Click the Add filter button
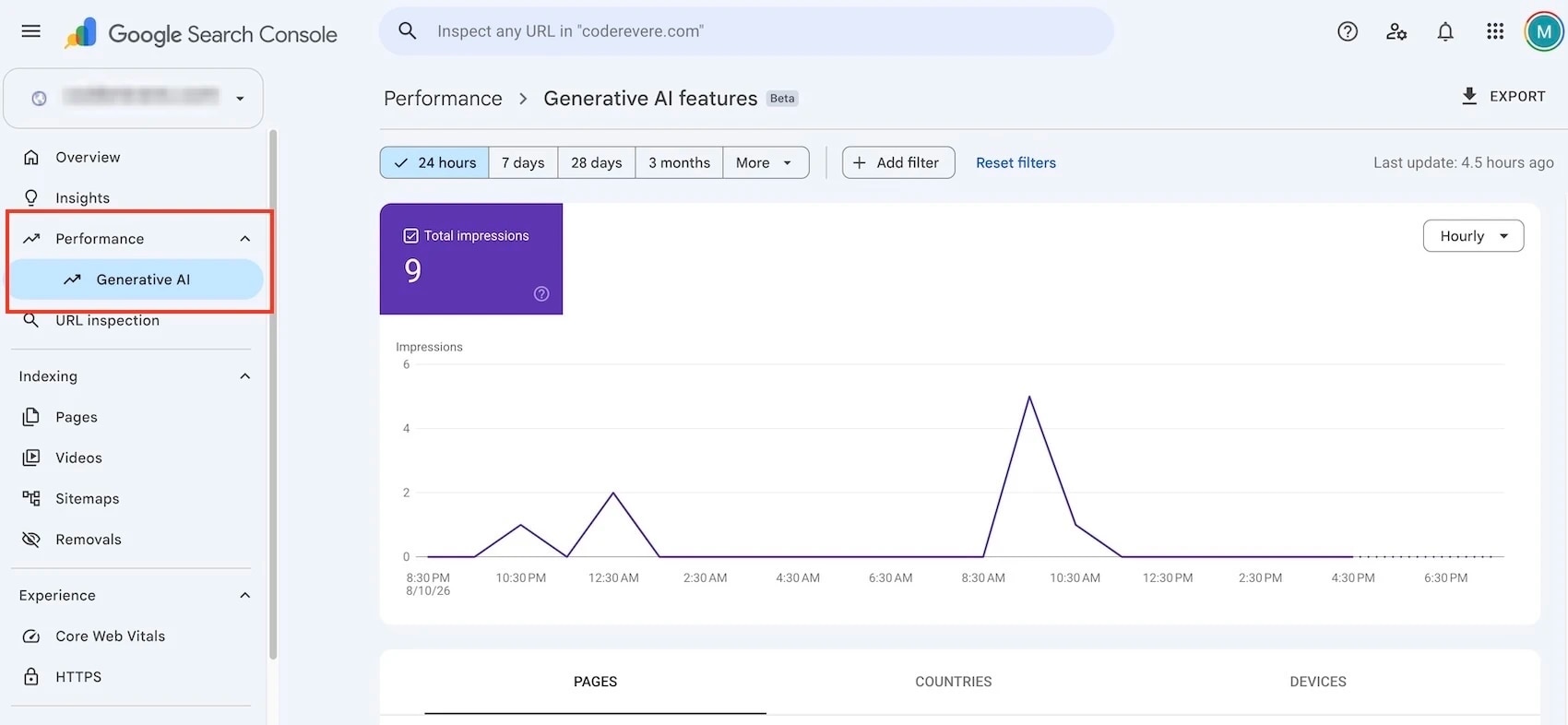1568x725 pixels. click(898, 162)
